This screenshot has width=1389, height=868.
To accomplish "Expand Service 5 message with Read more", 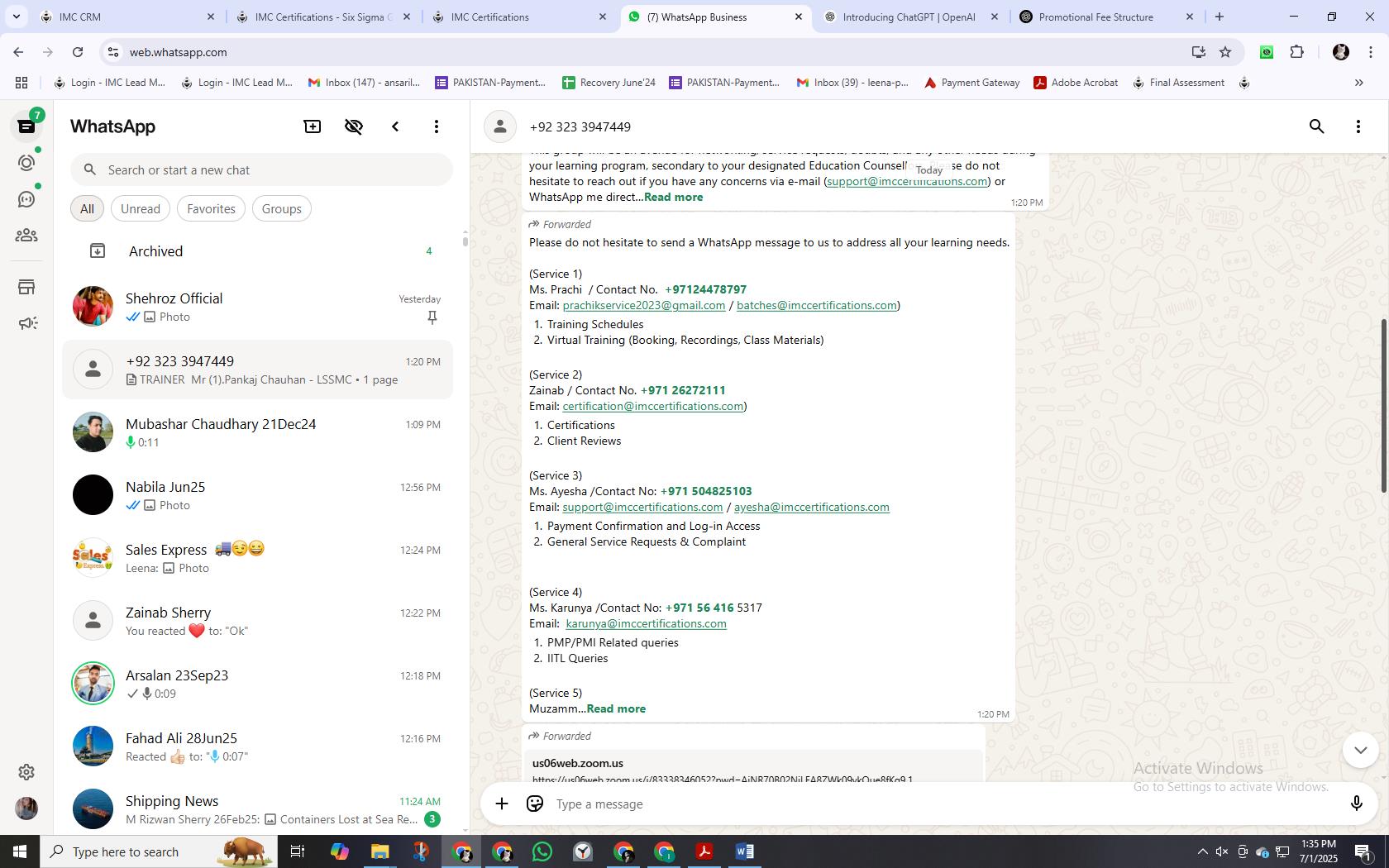I will click(616, 708).
